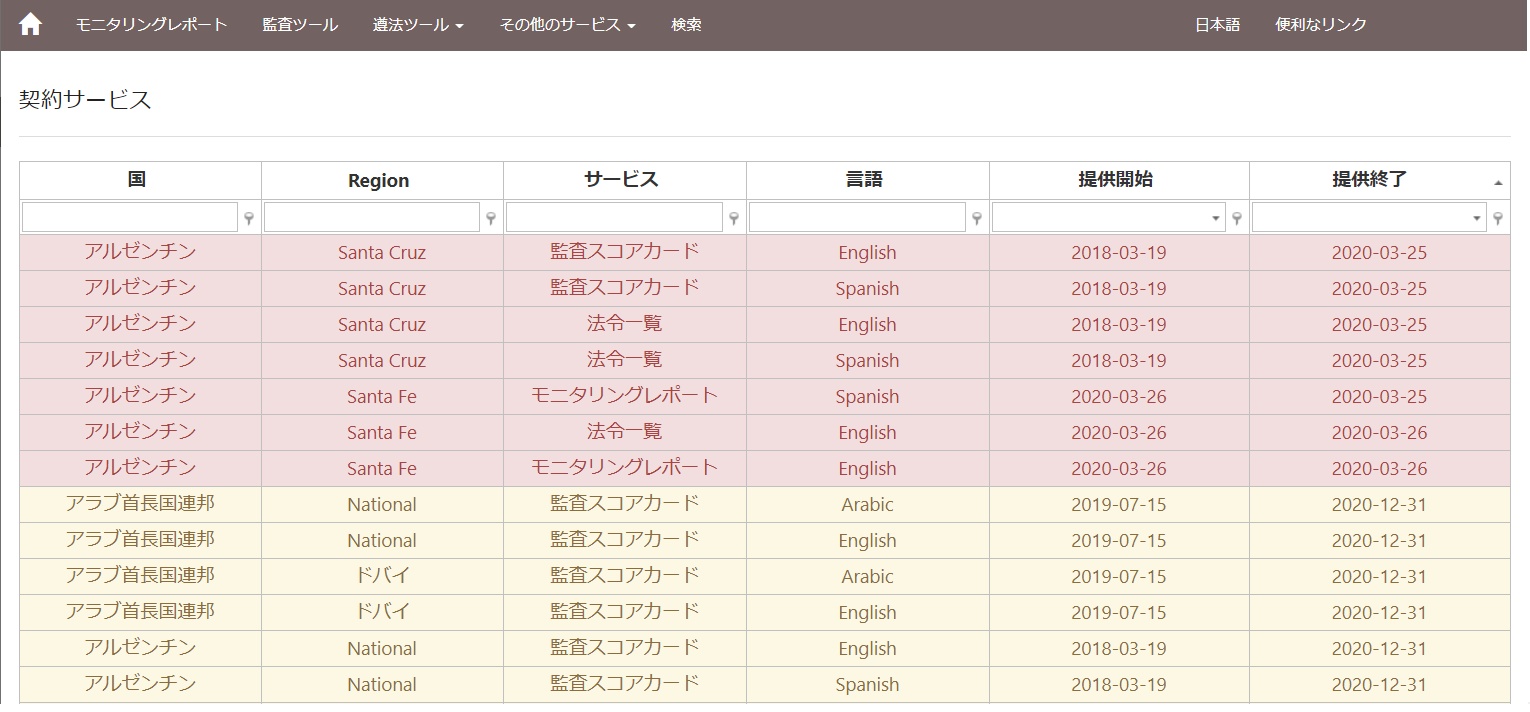Click the filter icon beside 提供終了 column
Viewport: 1530px width, 712px height.
coord(1498,218)
